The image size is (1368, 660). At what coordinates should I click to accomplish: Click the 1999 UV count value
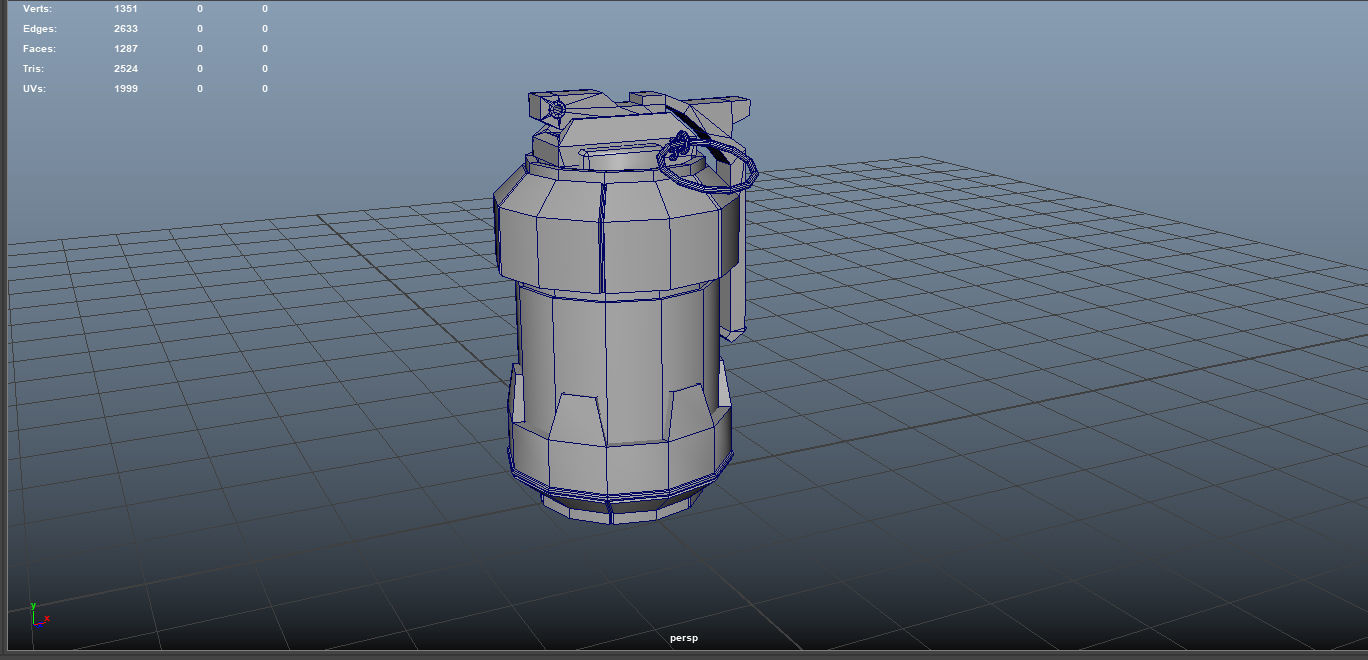point(126,89)
